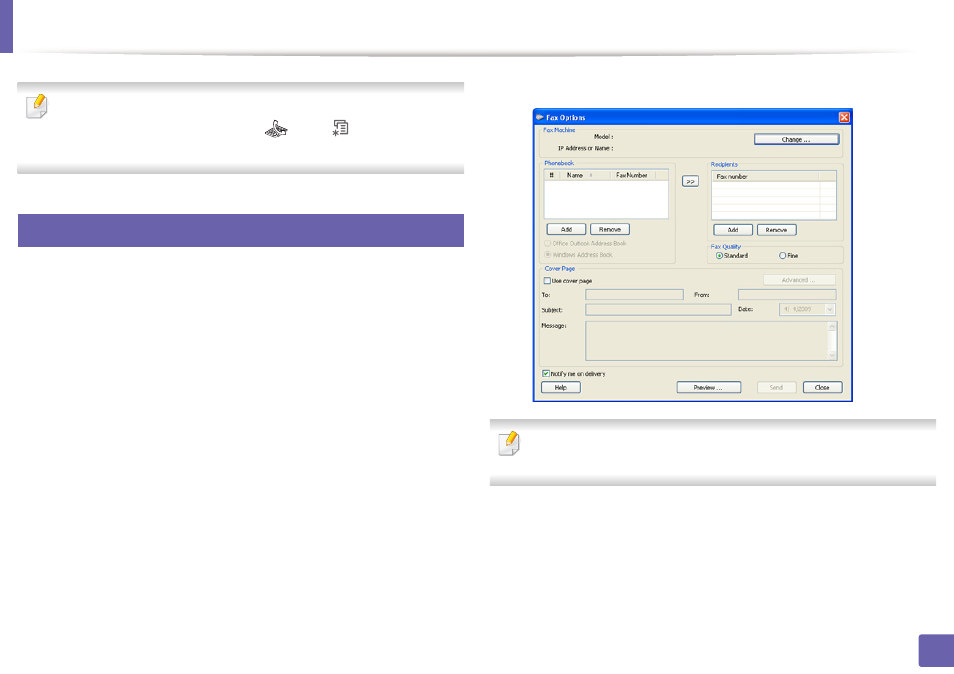Click the note pencil icon below the dialog
Image resolution: width=954 pixels, height=674 pixels.
pos(509,443)
